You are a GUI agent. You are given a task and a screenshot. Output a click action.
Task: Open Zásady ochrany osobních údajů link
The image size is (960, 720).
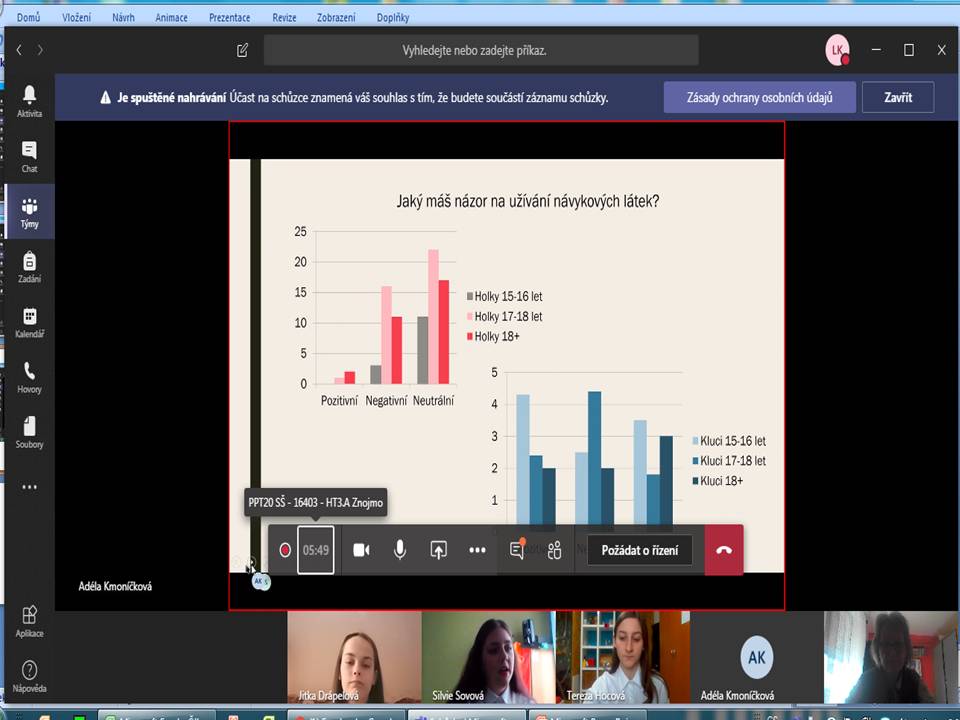pos(760,98)
